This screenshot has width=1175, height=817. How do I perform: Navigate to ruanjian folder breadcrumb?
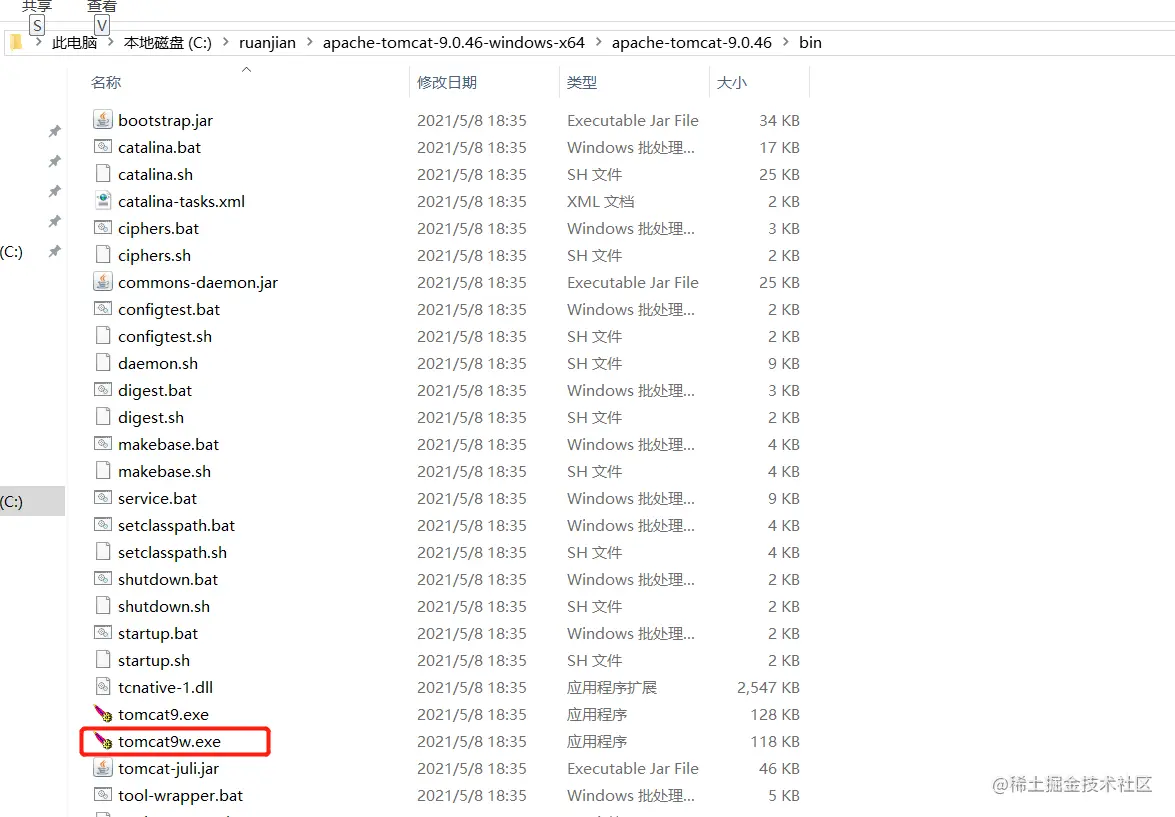pos(268,43)
